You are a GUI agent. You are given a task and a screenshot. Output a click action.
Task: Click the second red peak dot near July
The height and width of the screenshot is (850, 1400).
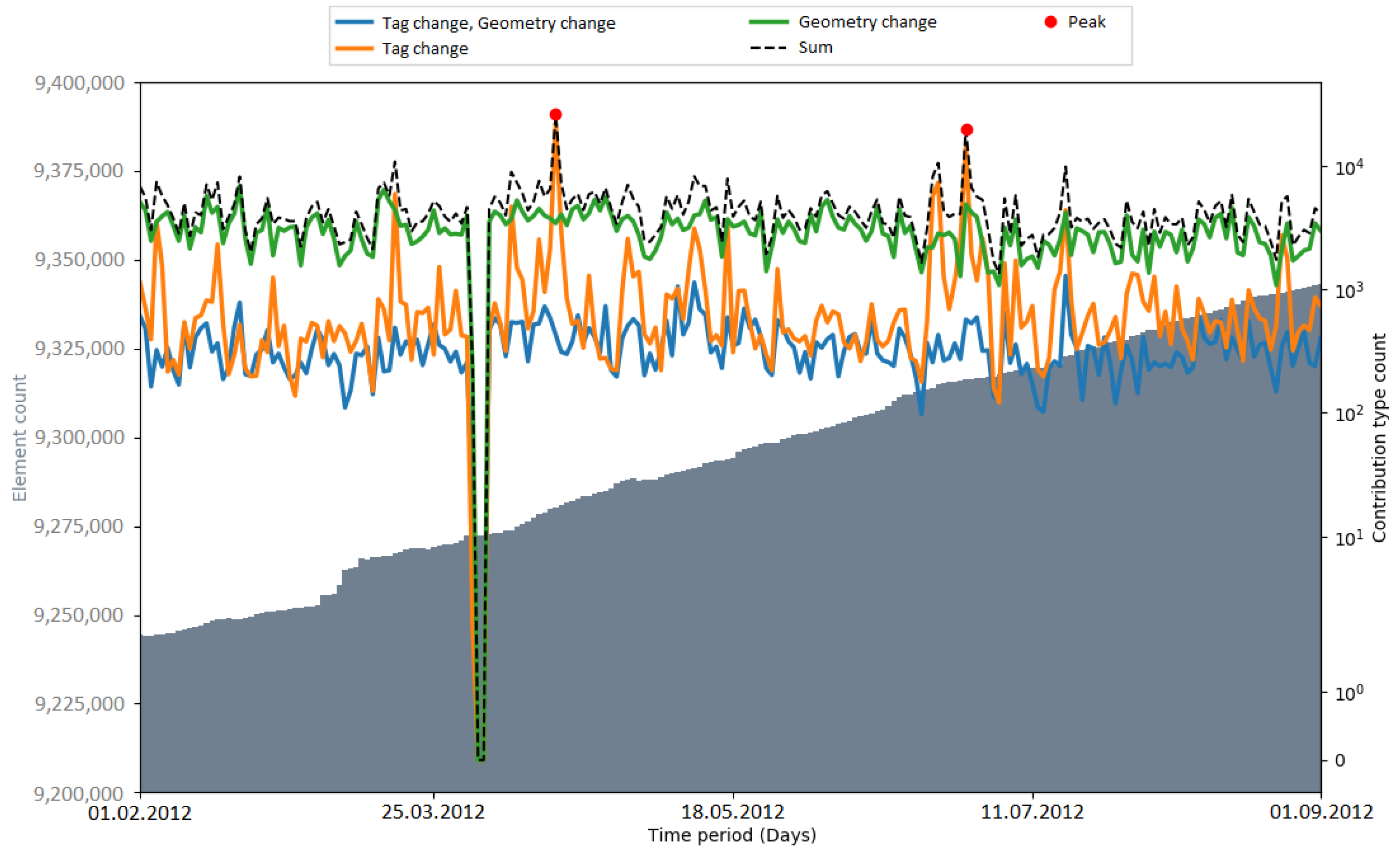[x=966, y=130]
